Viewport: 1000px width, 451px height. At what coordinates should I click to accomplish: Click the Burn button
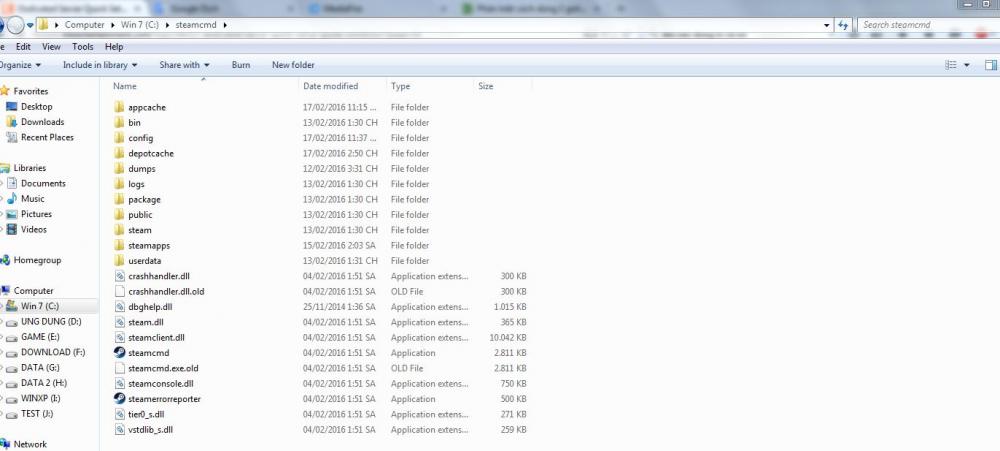click(241, 65)
